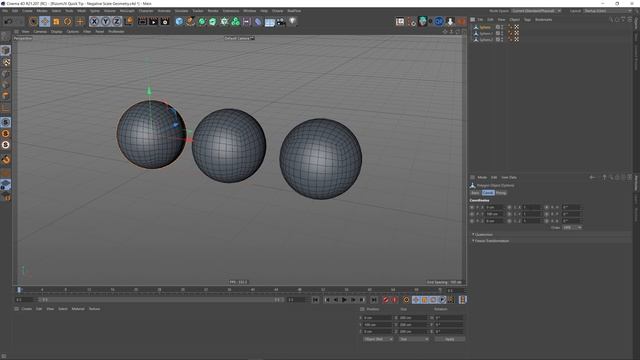The width and height of the screenshot is (640, 360).
Task: Switch to the Basic tab
Action: (475, 193)
